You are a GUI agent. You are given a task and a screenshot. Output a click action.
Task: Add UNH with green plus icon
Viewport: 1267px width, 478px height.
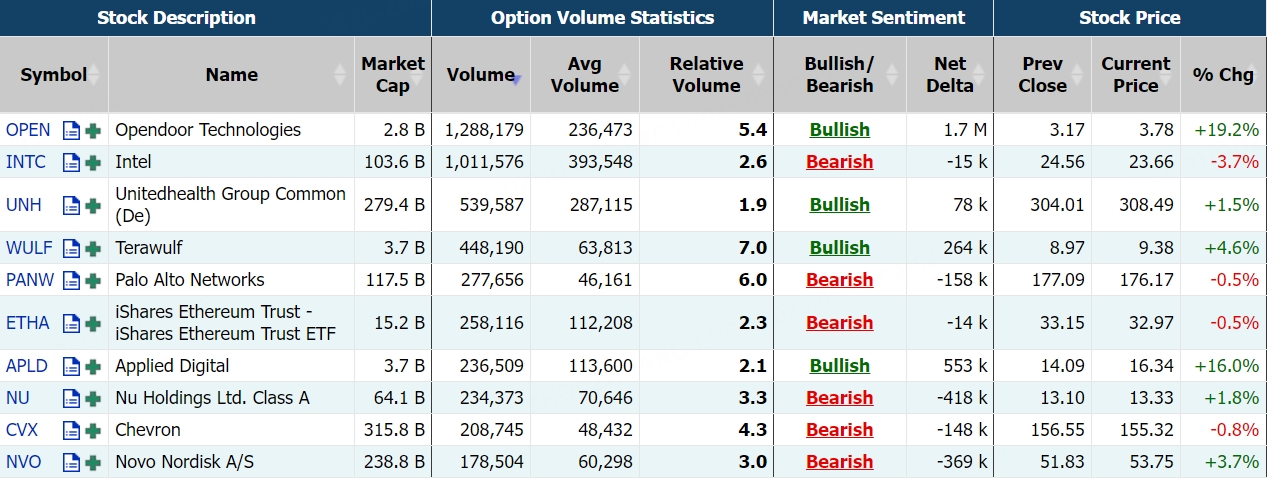click(x=93, y=205)
